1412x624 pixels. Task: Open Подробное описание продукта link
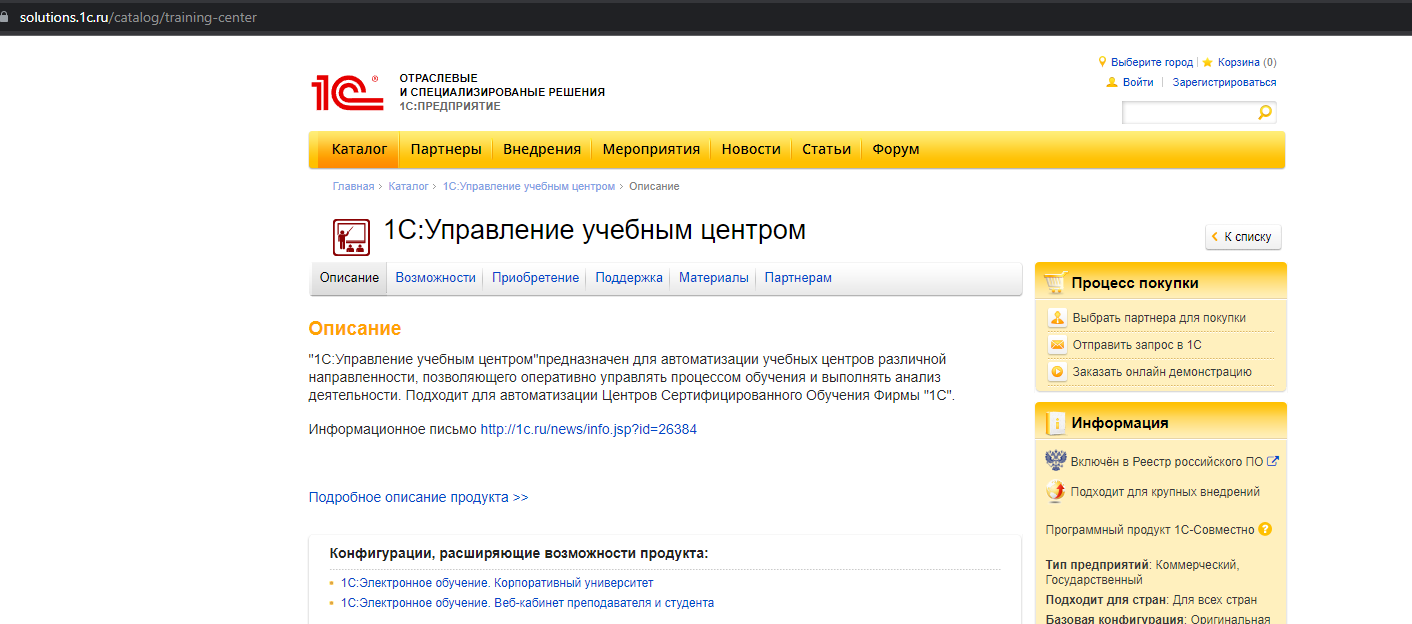tap(418, 497)
